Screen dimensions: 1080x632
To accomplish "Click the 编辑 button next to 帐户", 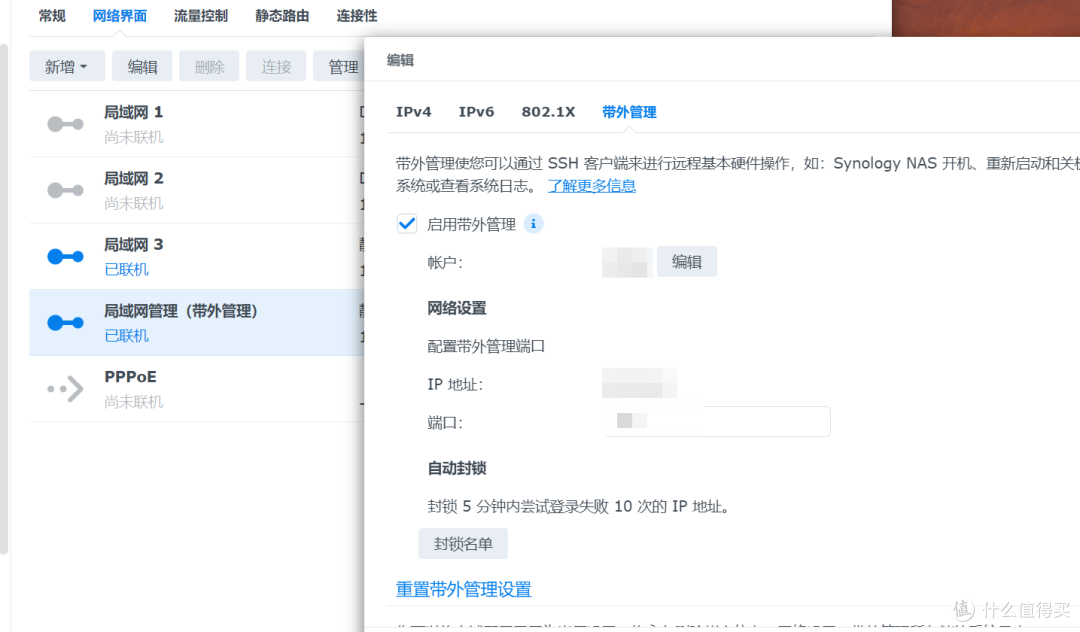I will (686, 261).
